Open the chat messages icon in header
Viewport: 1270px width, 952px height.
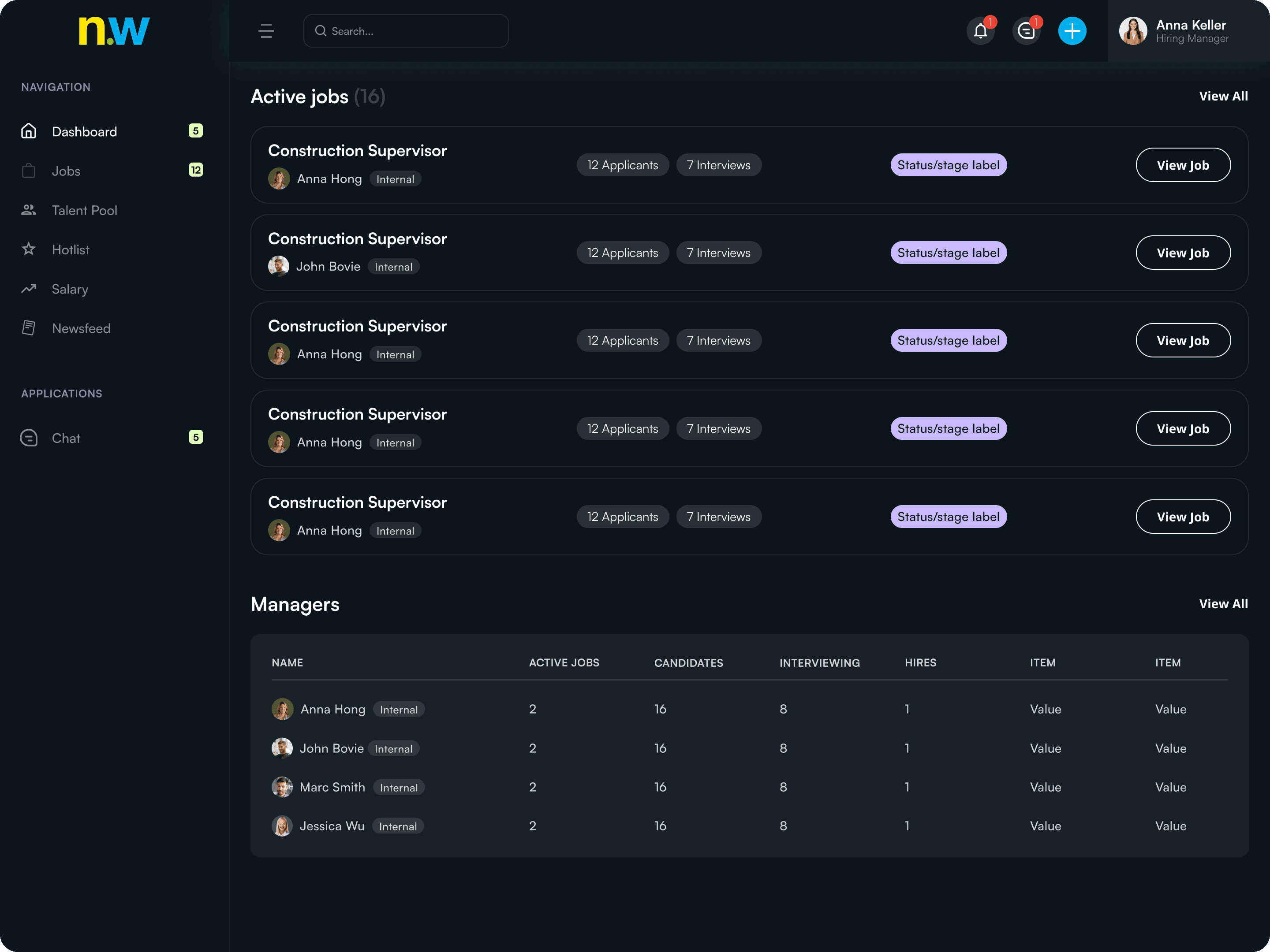coord(1026,31)
